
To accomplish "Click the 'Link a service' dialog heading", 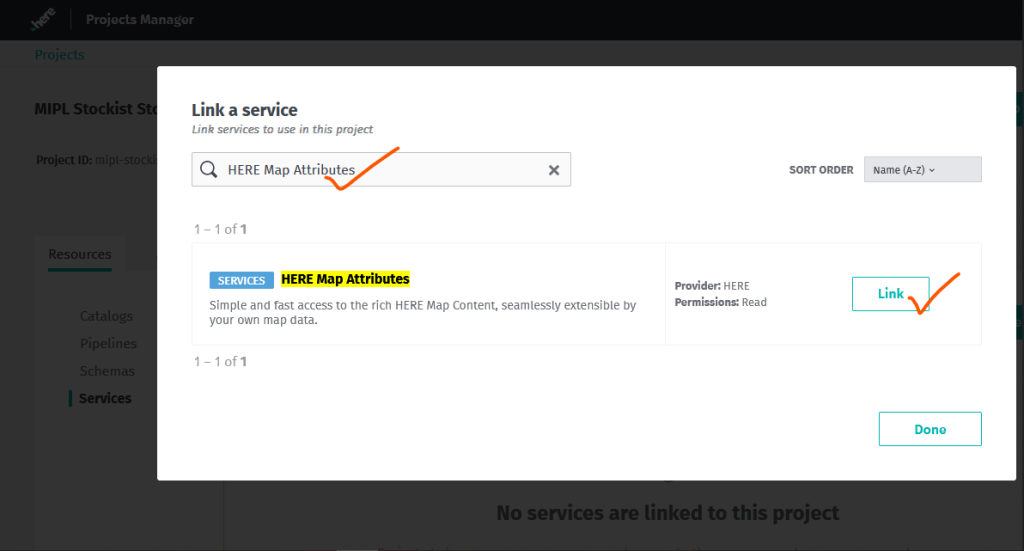I will coord(244,110).
